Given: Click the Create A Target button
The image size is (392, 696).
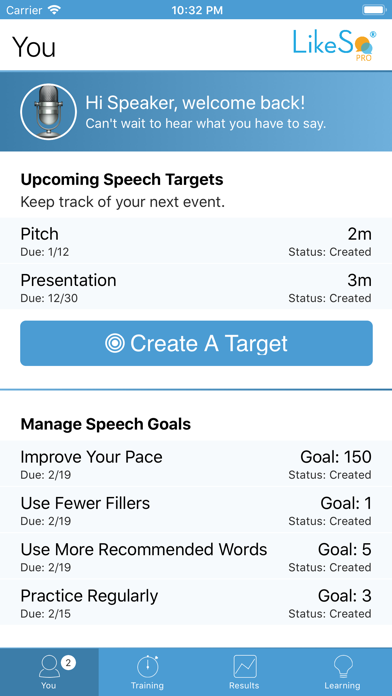Looking at the screenshot, I should 196,343.
